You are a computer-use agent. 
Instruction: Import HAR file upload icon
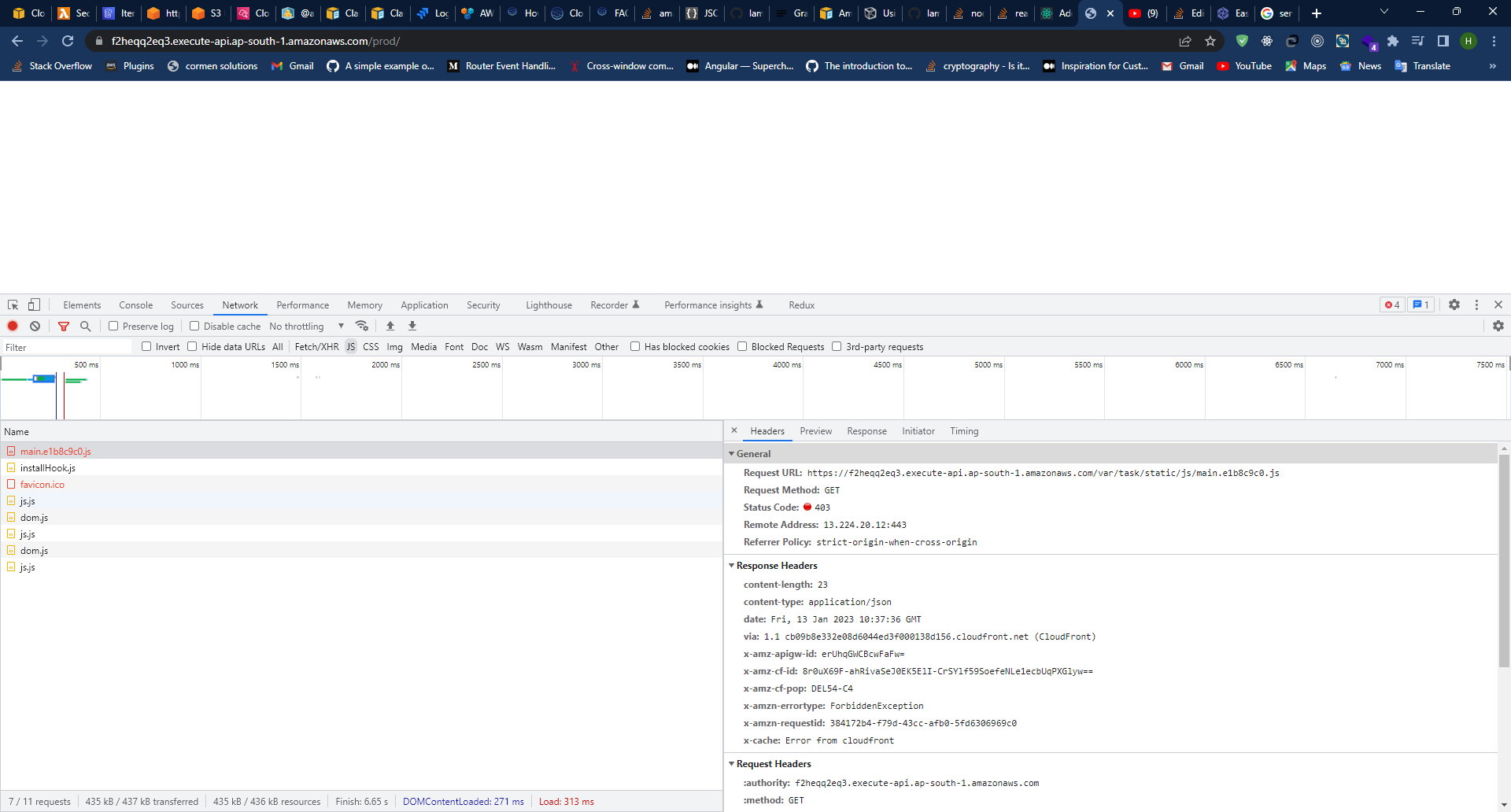(390, 326)
